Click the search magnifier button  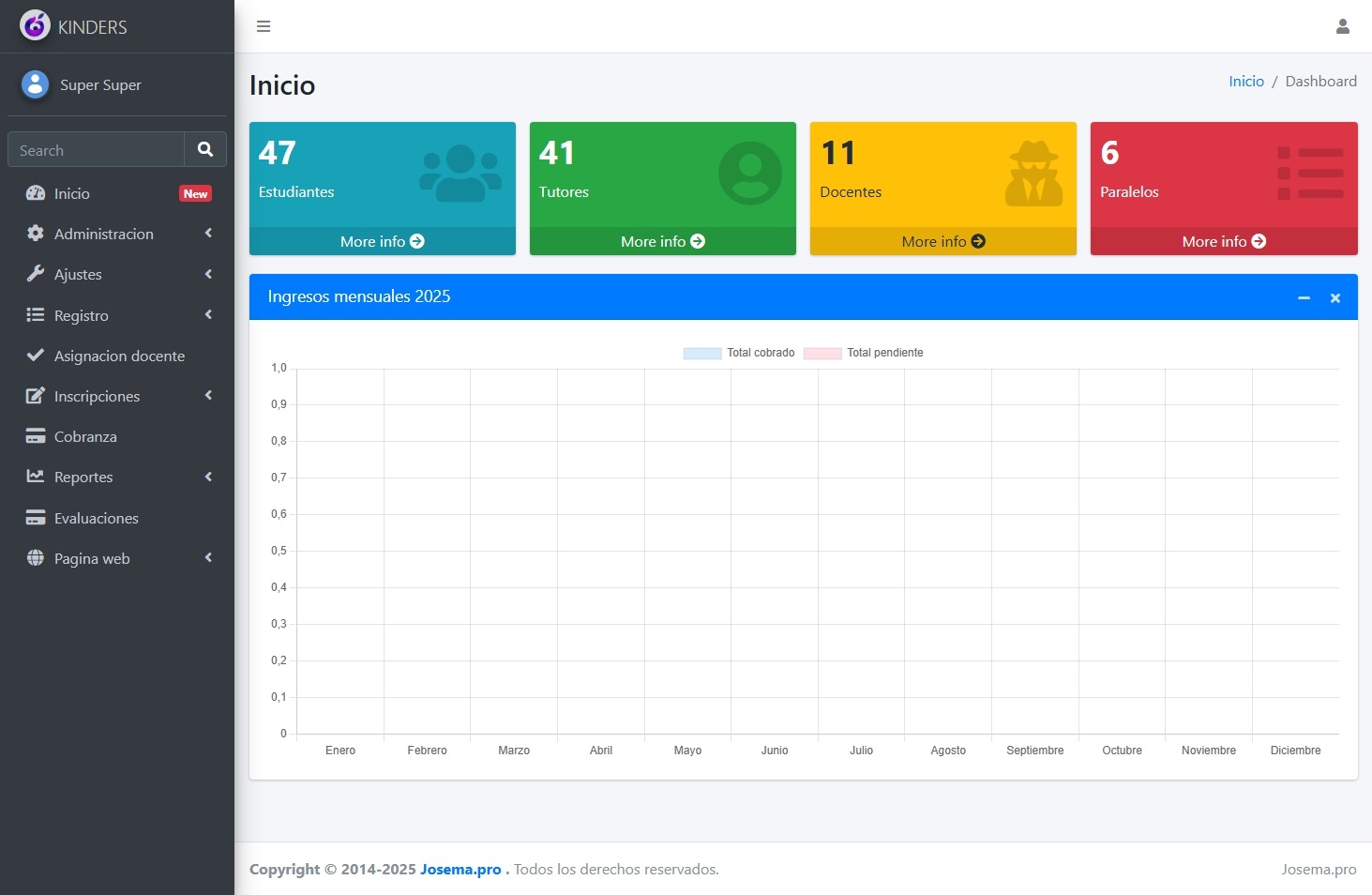pyautogui.click(x=205, y=149)
